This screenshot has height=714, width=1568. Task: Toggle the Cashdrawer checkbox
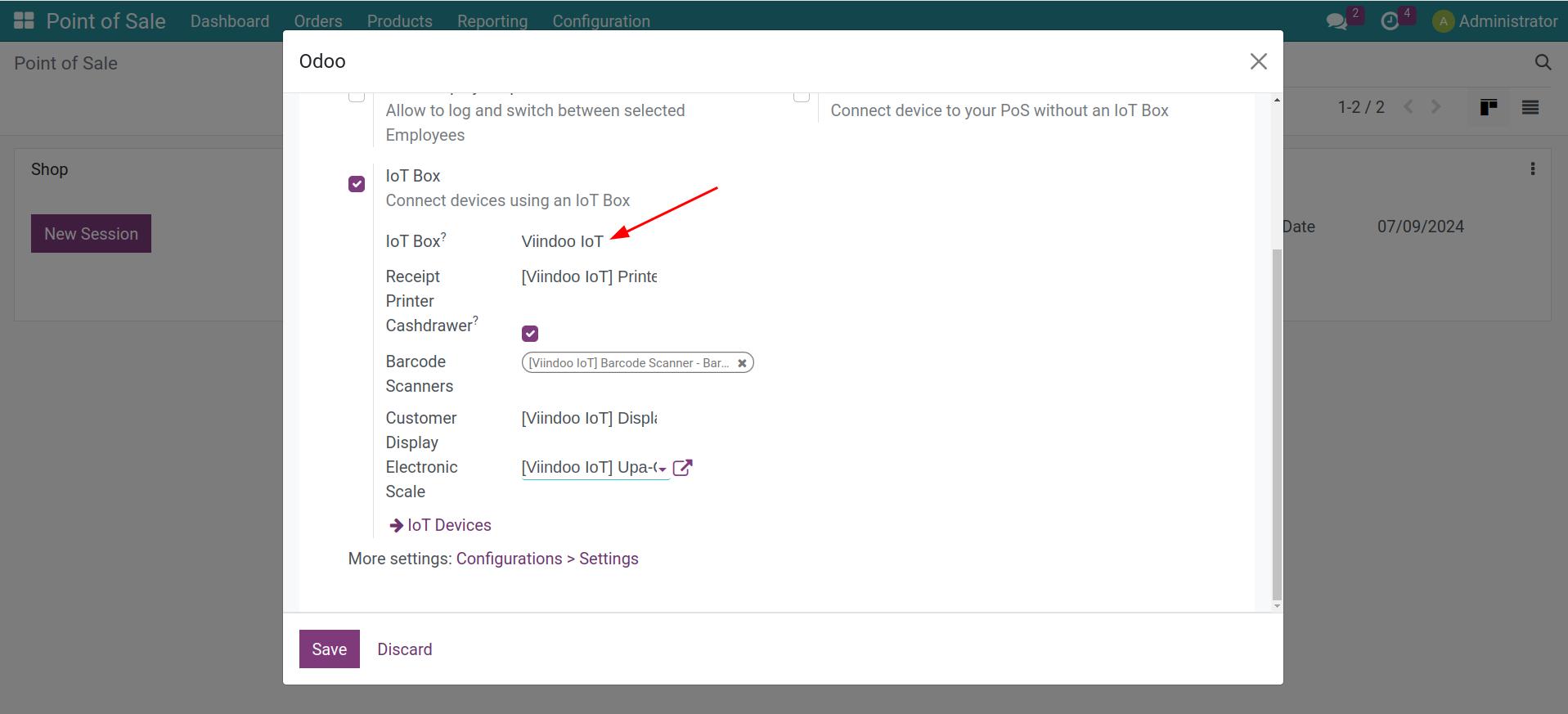(x=530, y=334)
